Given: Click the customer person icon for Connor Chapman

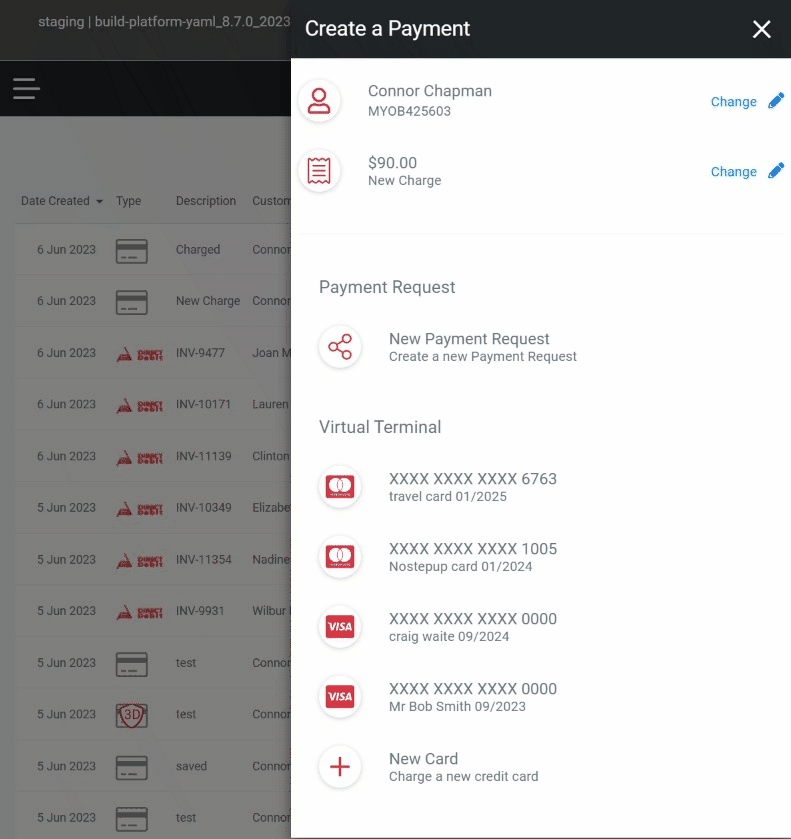Looking at the screenshot, I should coord(319,101).
